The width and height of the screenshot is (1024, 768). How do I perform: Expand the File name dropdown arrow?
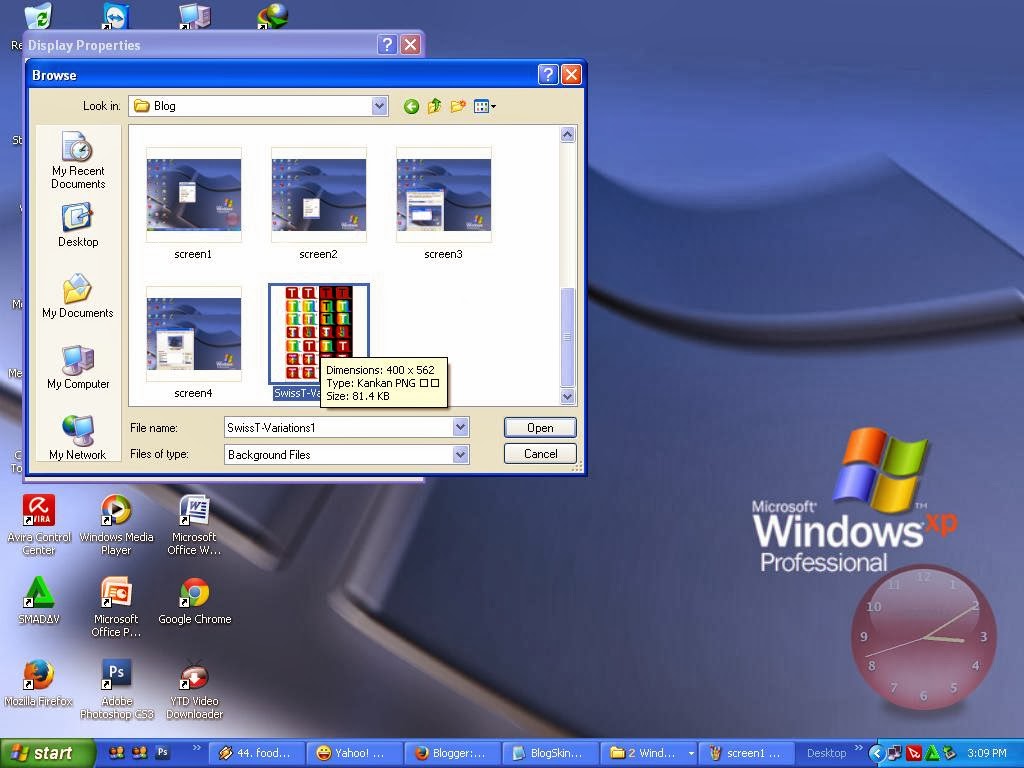pyautogui.click(x=460, y=427)
